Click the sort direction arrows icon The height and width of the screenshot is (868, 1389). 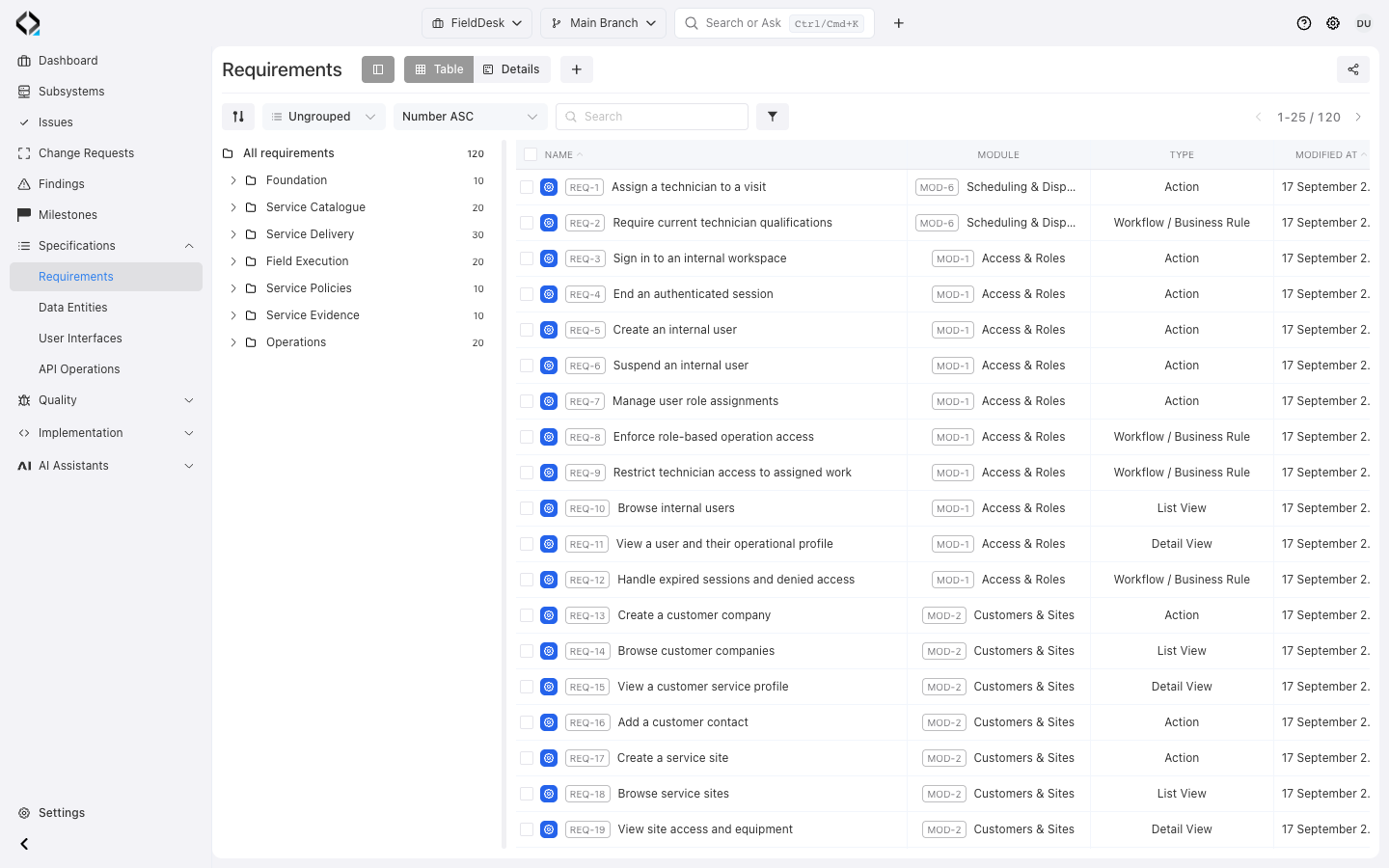[x=238, y=117]
